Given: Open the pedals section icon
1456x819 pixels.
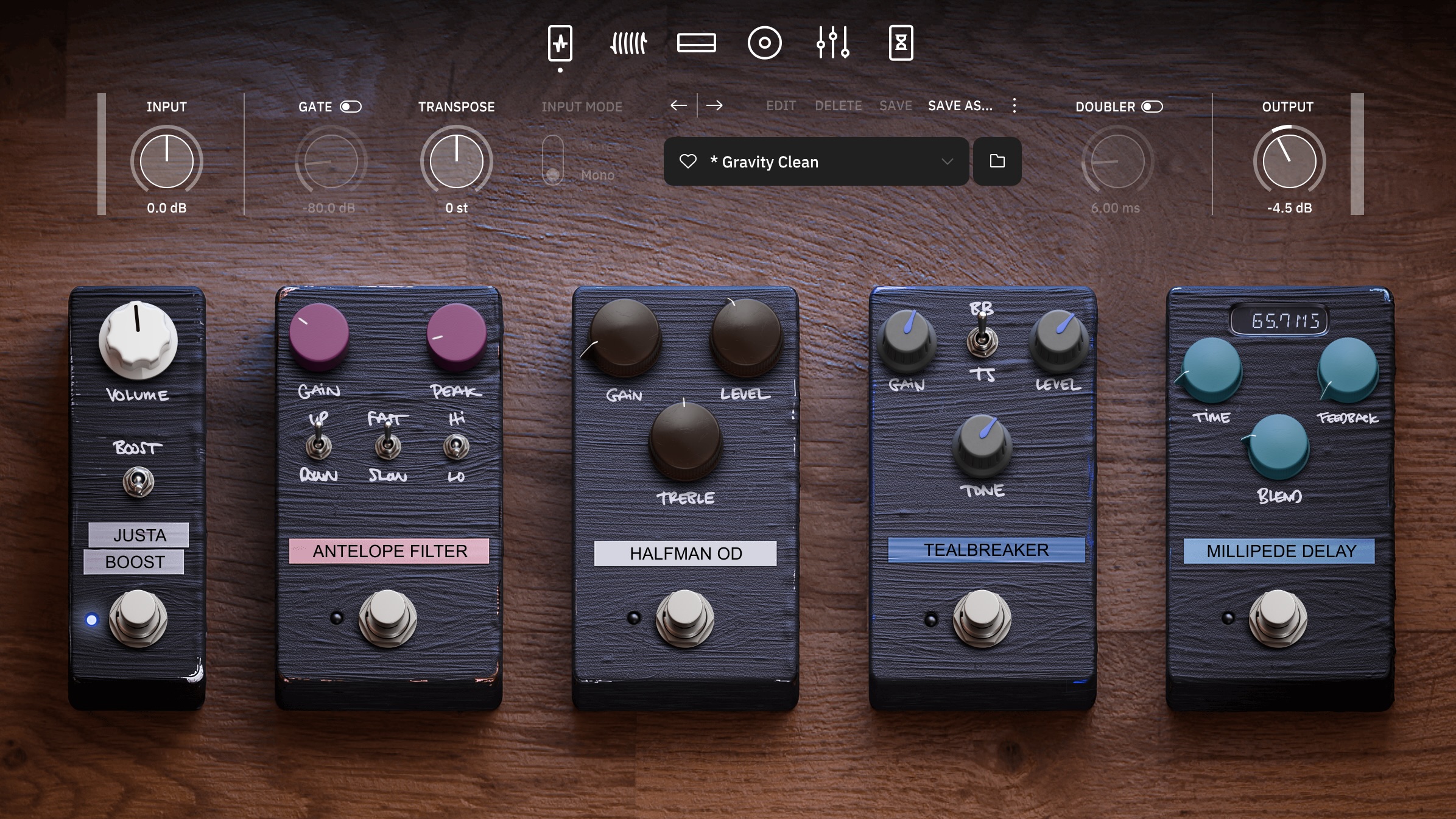Looking at the screenshot, I should click(x=560, y=43).
